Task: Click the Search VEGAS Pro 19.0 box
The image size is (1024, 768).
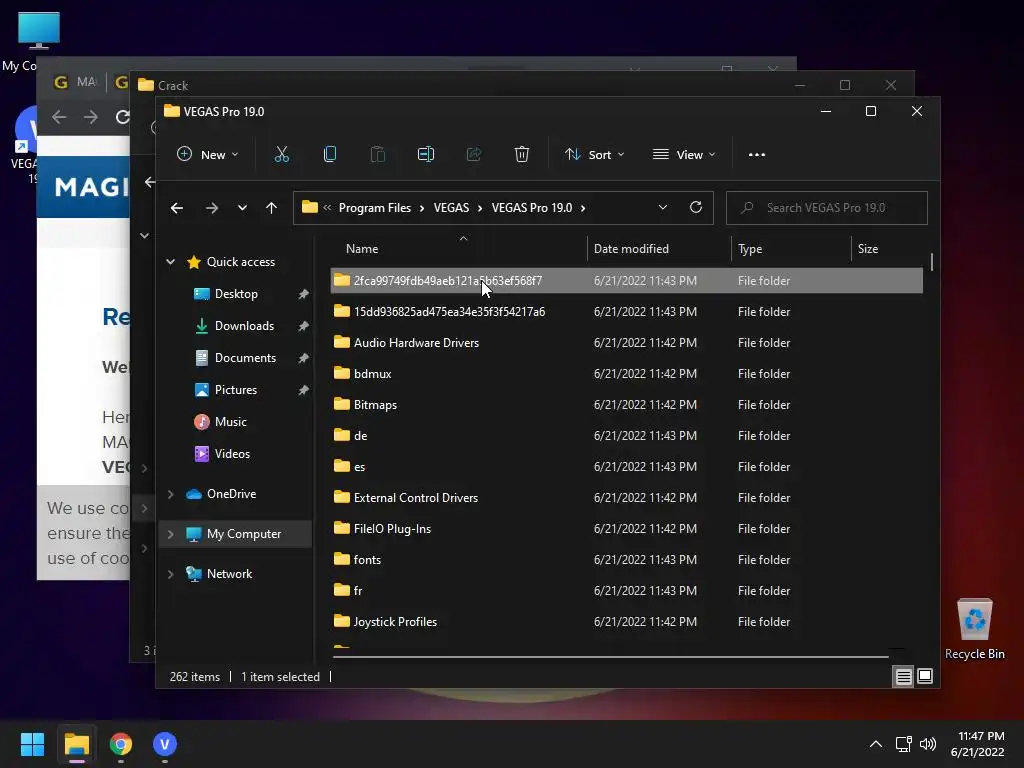Action: (x=827, y=208)
